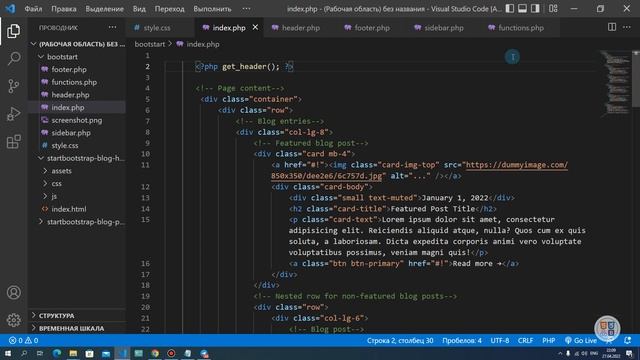Change CRLF line ending setting
Screen dimensions: 640x360
[525, 340]
